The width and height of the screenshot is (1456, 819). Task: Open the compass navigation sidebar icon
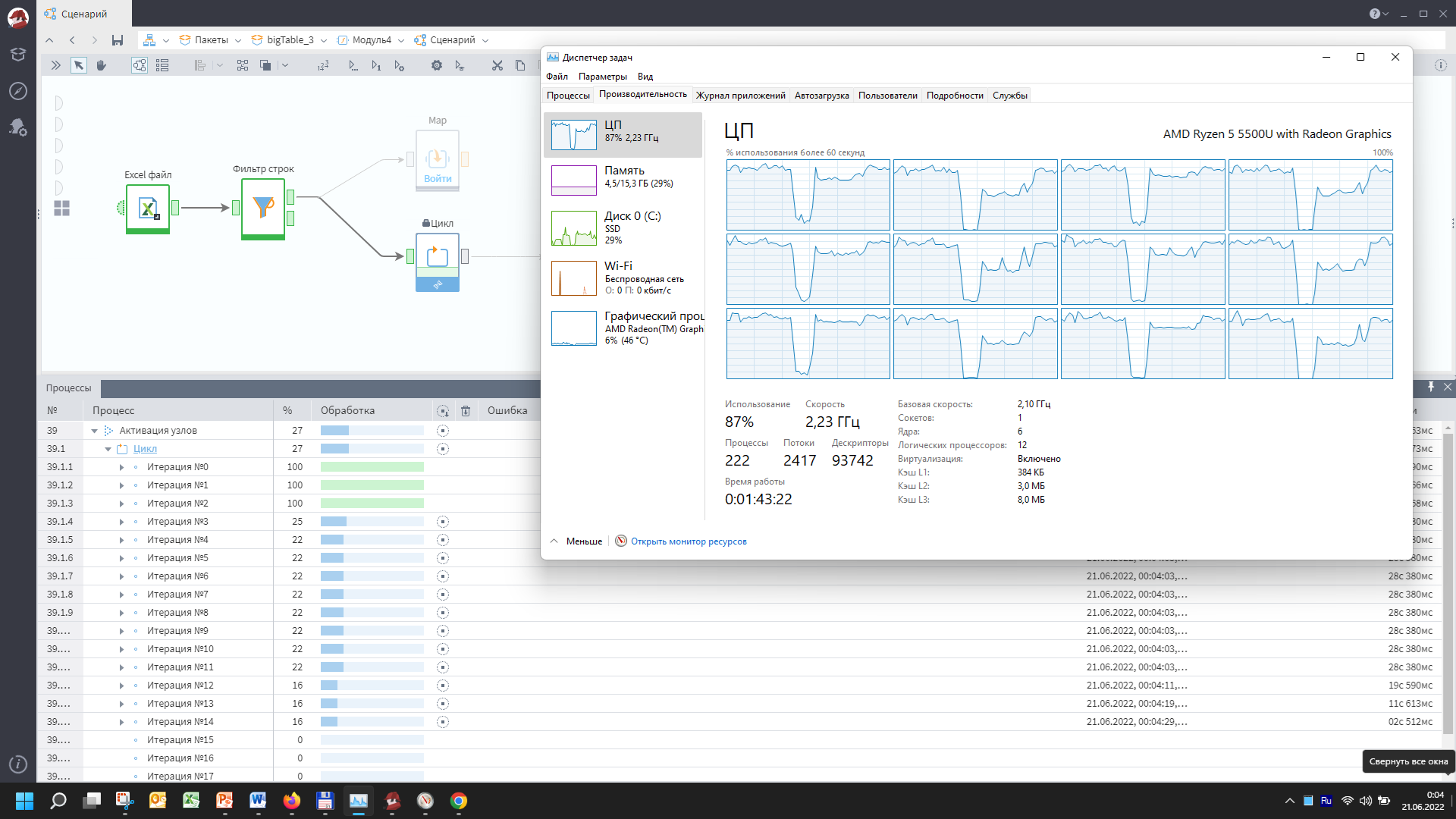[x=18, y=91]
